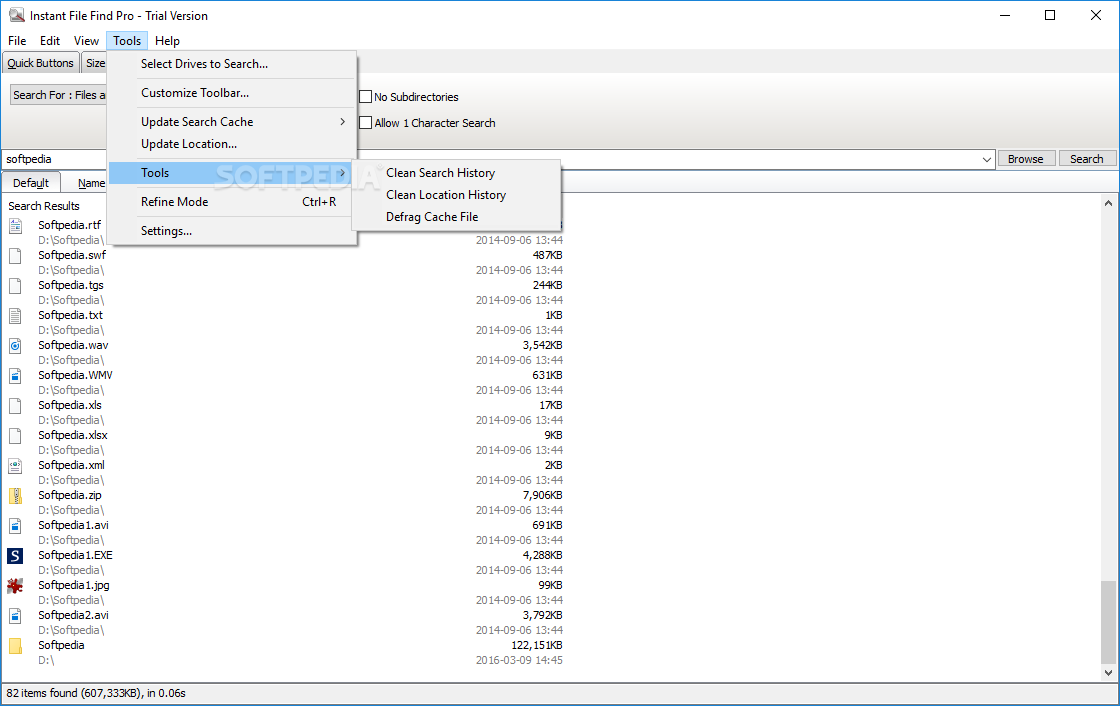Click the Instant File Find Pro title icon
1120x706 pixels.
click(x=16, y=15)
